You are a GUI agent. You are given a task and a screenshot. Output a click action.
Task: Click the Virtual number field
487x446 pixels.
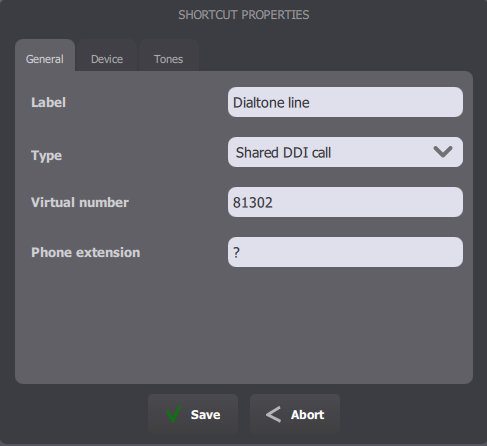click(x=345, y=202)
